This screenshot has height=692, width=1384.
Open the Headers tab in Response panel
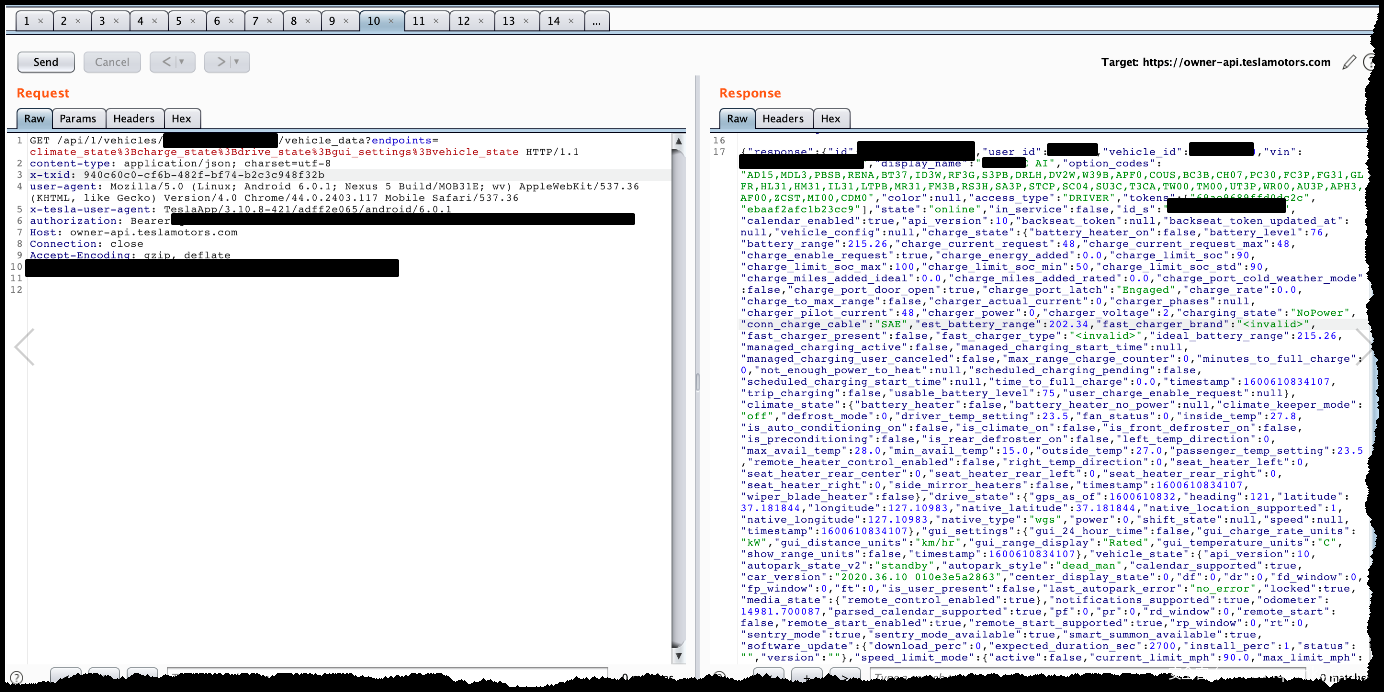(x=782, y=118)
